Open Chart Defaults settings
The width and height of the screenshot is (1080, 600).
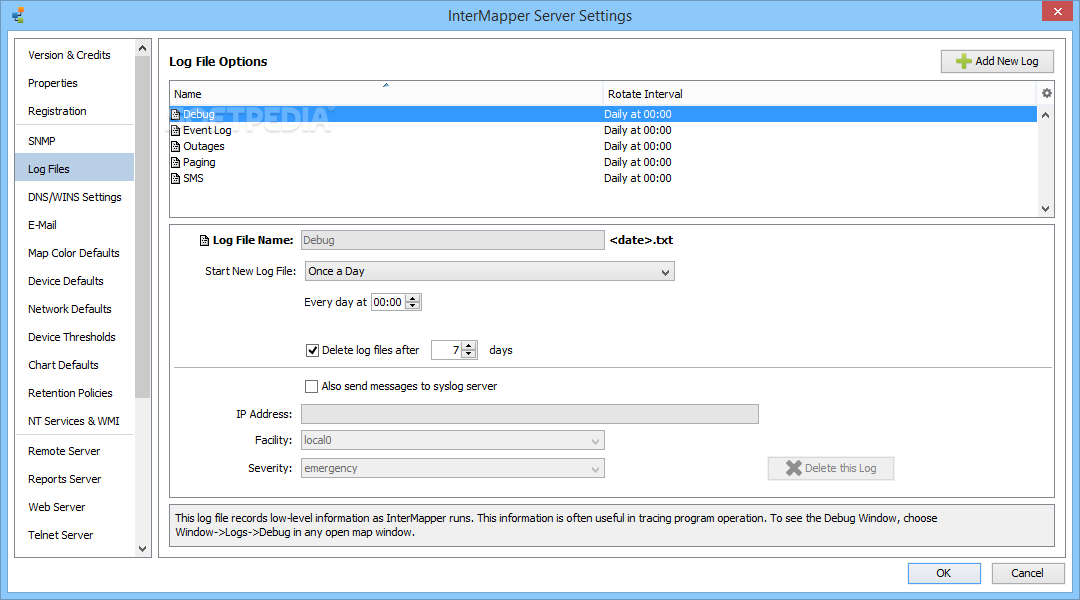[x=63, y=365]
